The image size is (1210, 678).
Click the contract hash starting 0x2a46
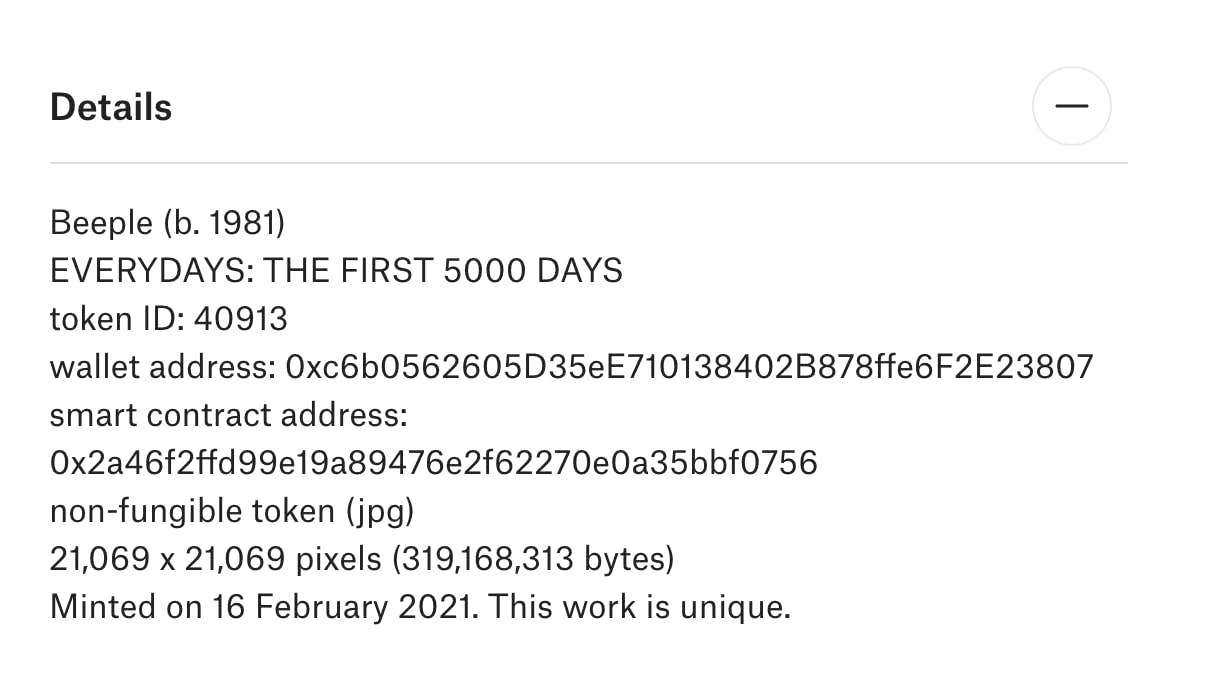click(x=433, y=462)
